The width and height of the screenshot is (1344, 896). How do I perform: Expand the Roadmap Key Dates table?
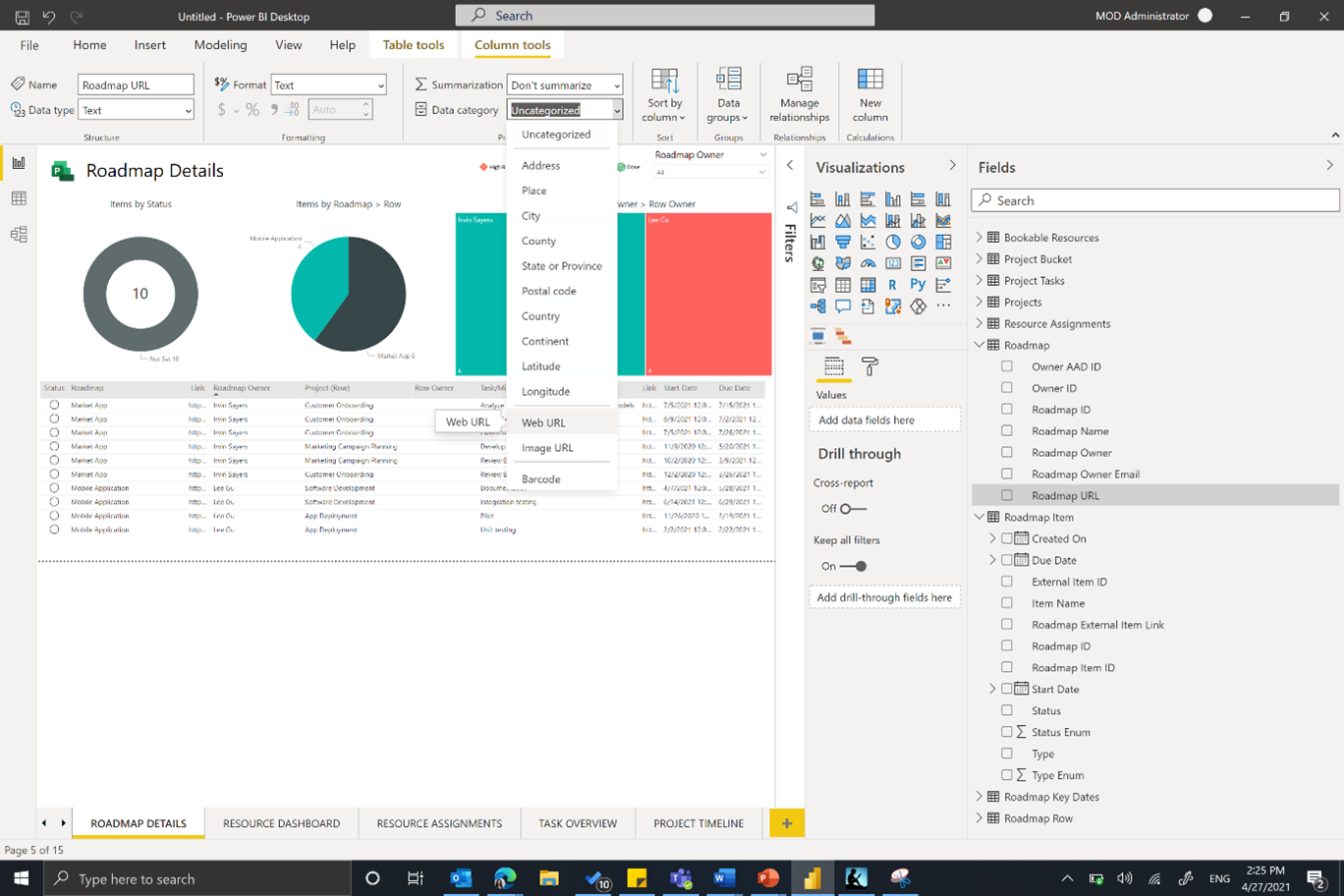[x=980, y=797]
